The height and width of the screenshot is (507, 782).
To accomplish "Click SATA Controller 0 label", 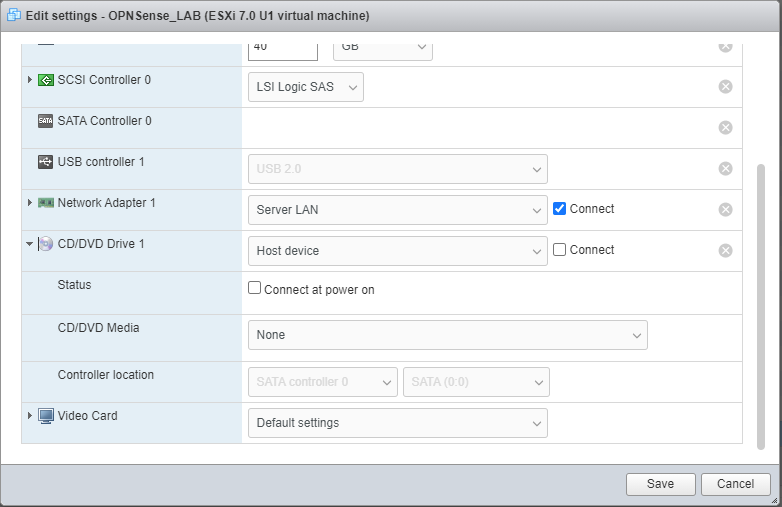I will point(105,121).
